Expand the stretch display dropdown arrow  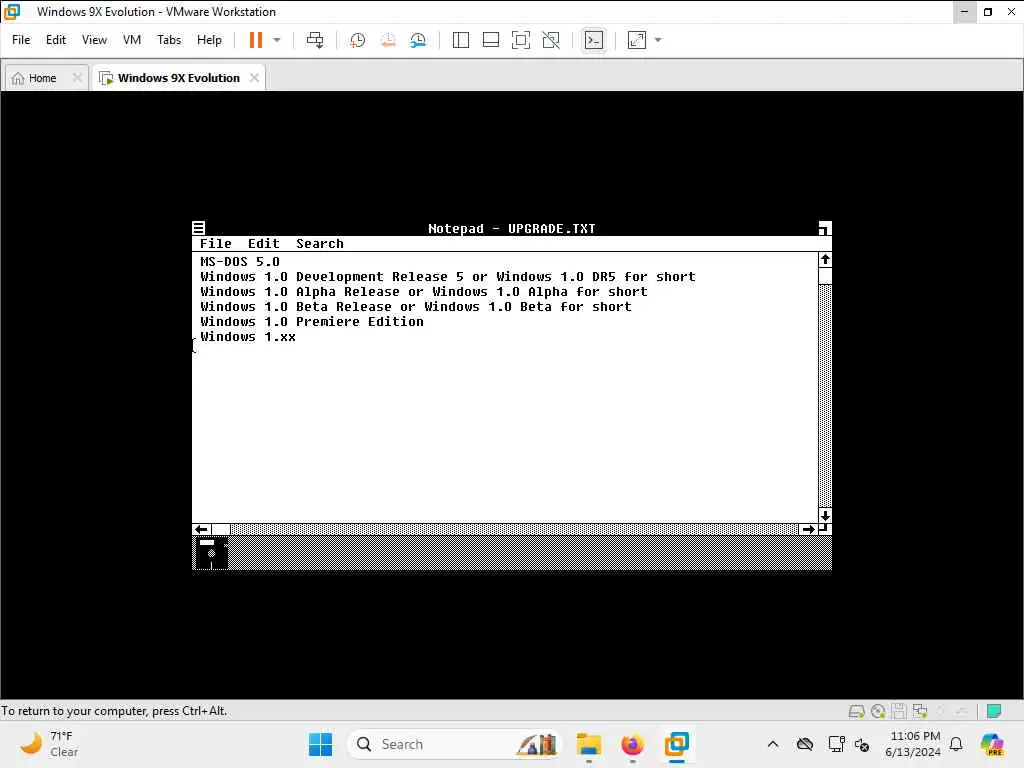pos(658,40)
